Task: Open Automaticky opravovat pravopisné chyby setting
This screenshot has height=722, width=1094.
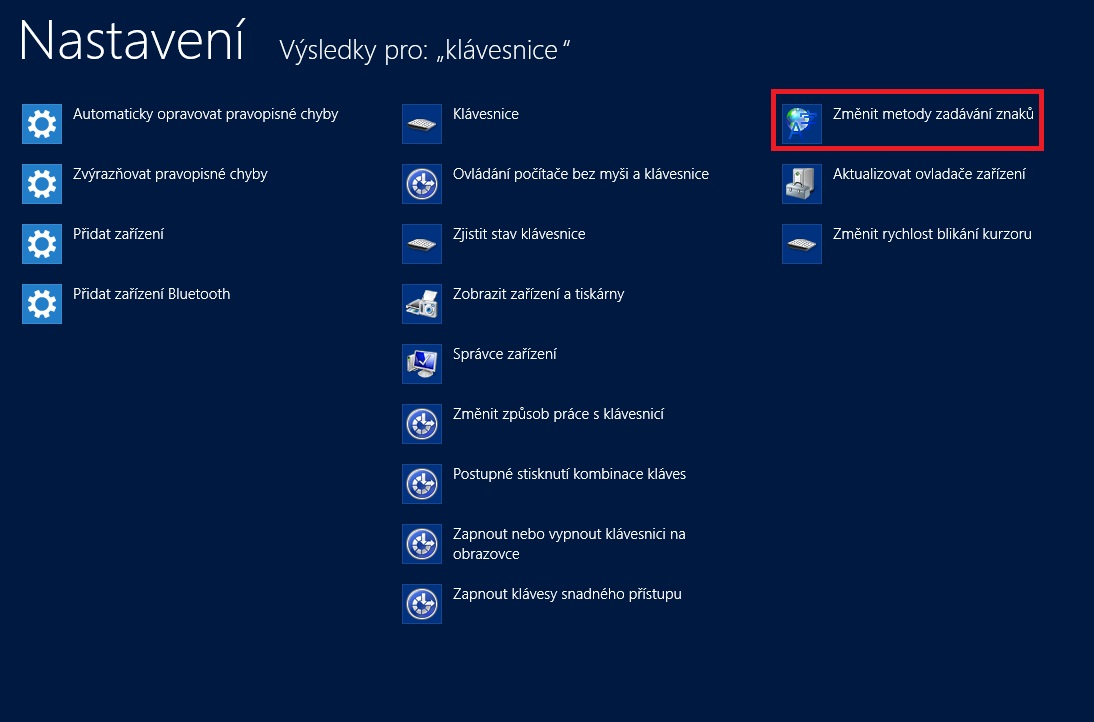Action: pyautogui.click(x=205, y=114)
